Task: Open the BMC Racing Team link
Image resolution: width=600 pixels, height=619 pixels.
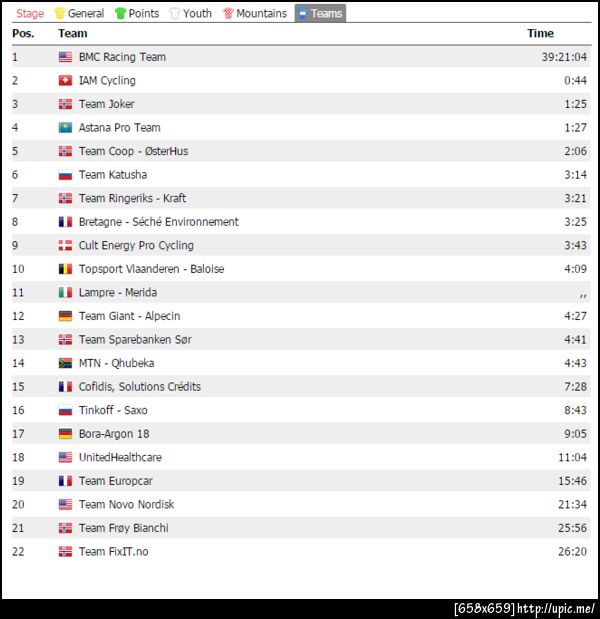Action: pyautogui.click(x=122, y=57)
